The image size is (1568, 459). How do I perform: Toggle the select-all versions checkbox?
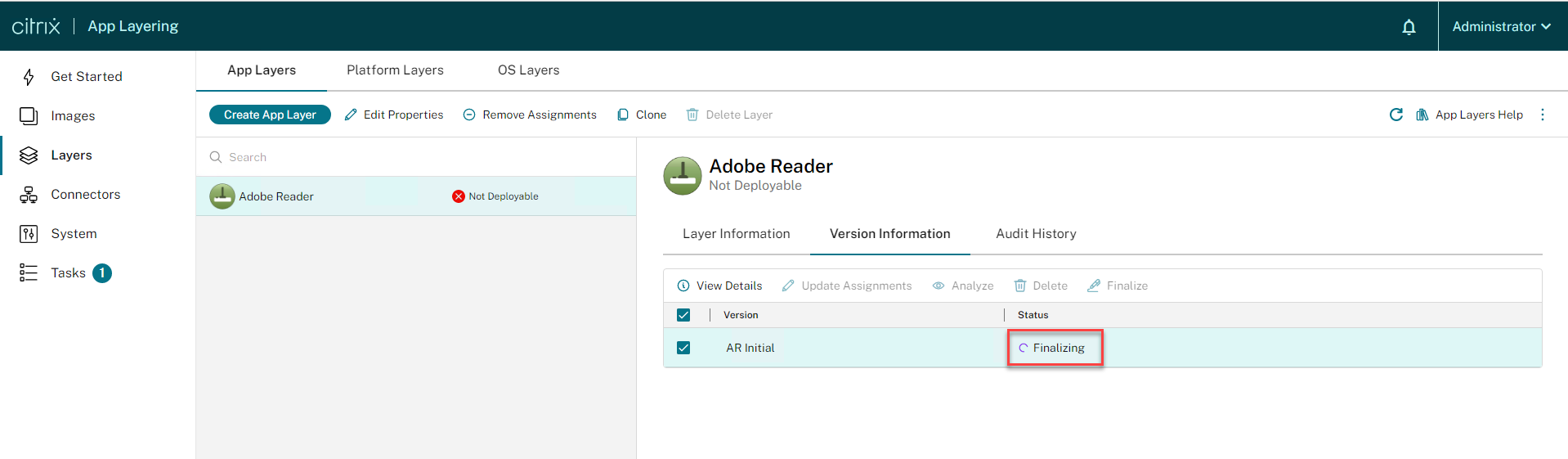(x=683, y=315)
